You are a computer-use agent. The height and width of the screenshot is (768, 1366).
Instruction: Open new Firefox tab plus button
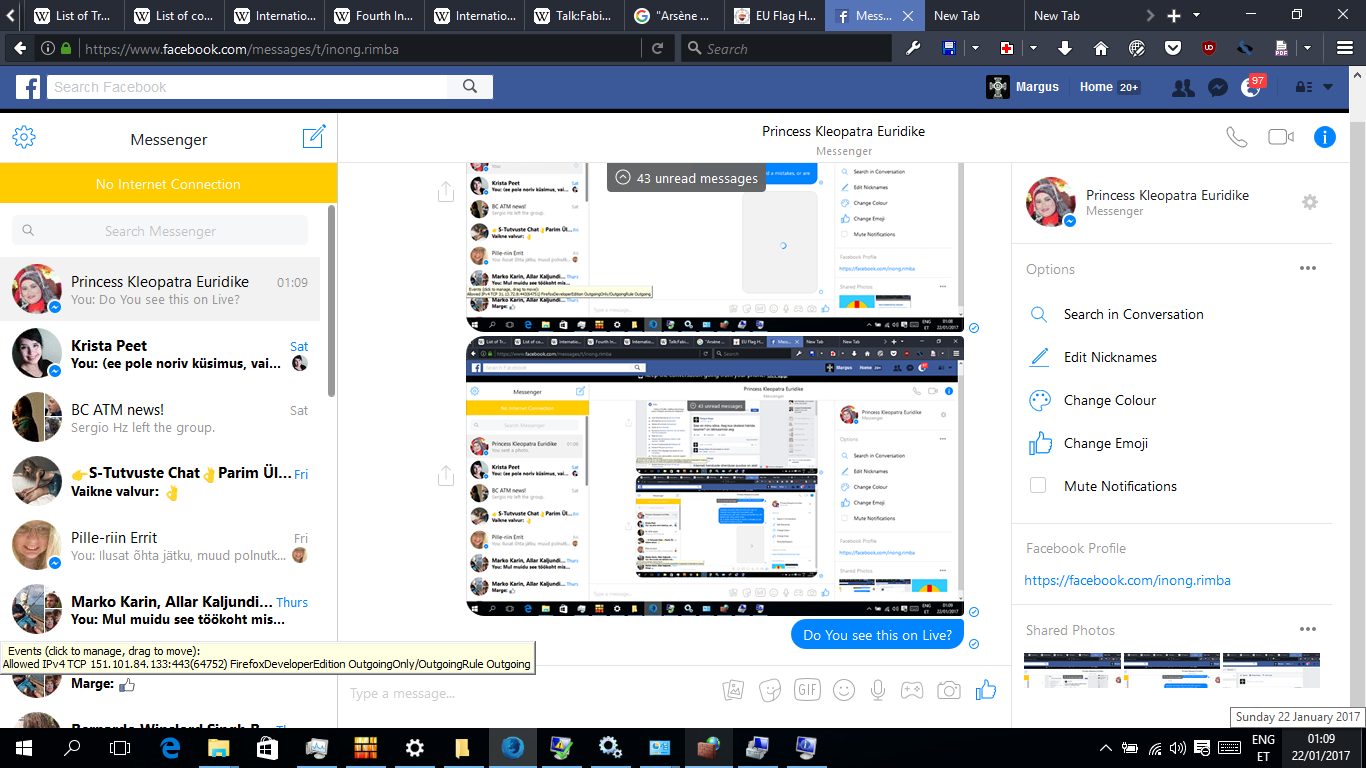point(1174,16)
